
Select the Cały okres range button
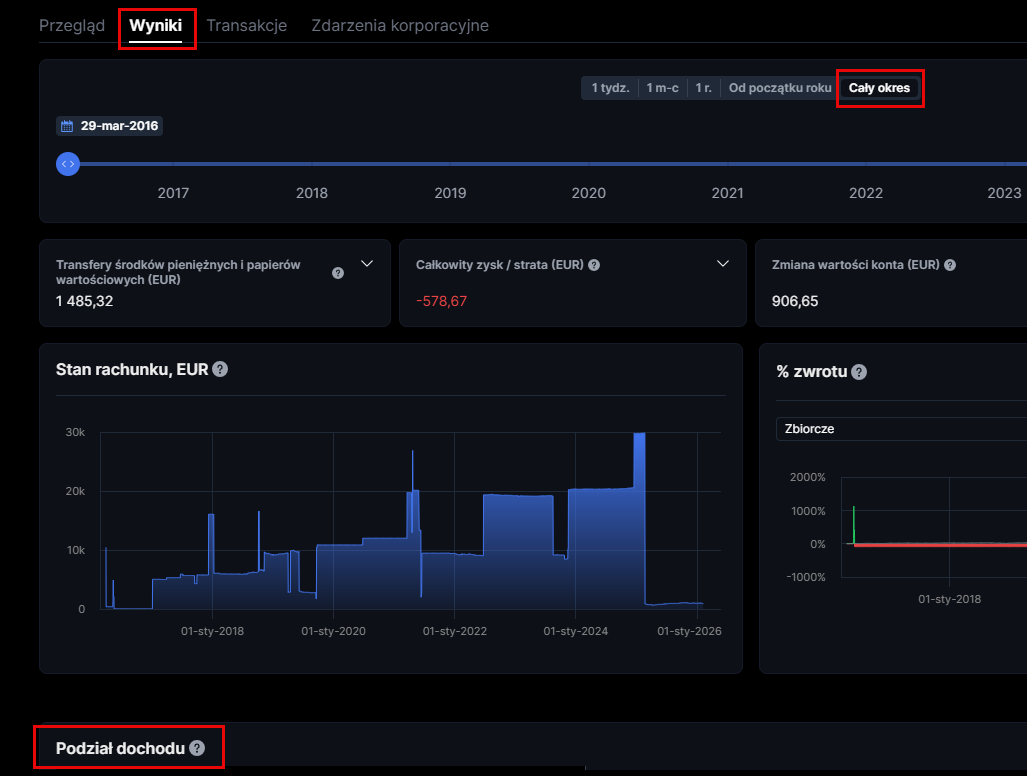pyautogui.click(x=879, y=88)
